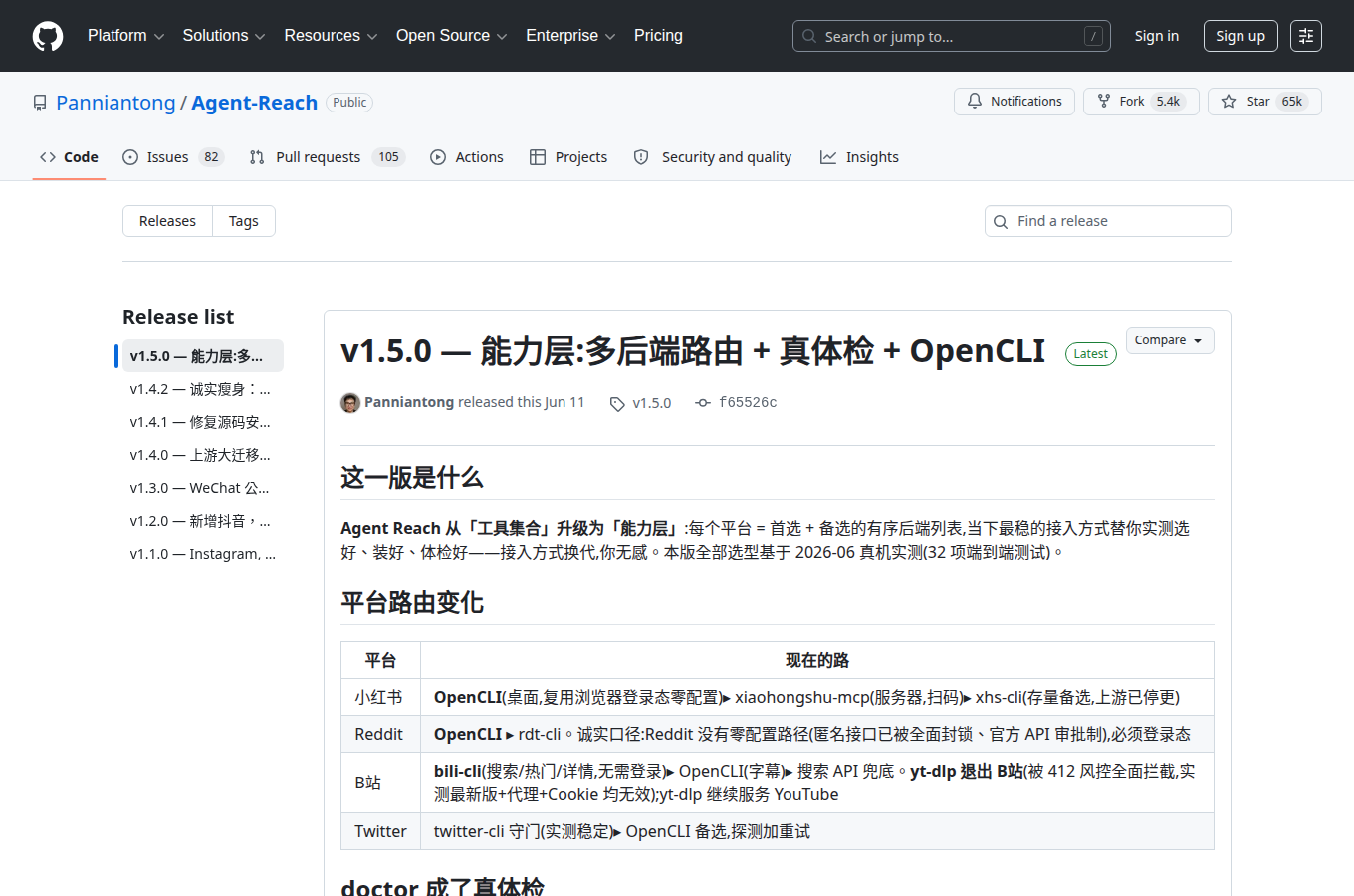The width and height of the screenshot is (1354, 896).
Task: Select v1.1.0 Instagram release
Action: pyautogui.click(x=203, y=554)
